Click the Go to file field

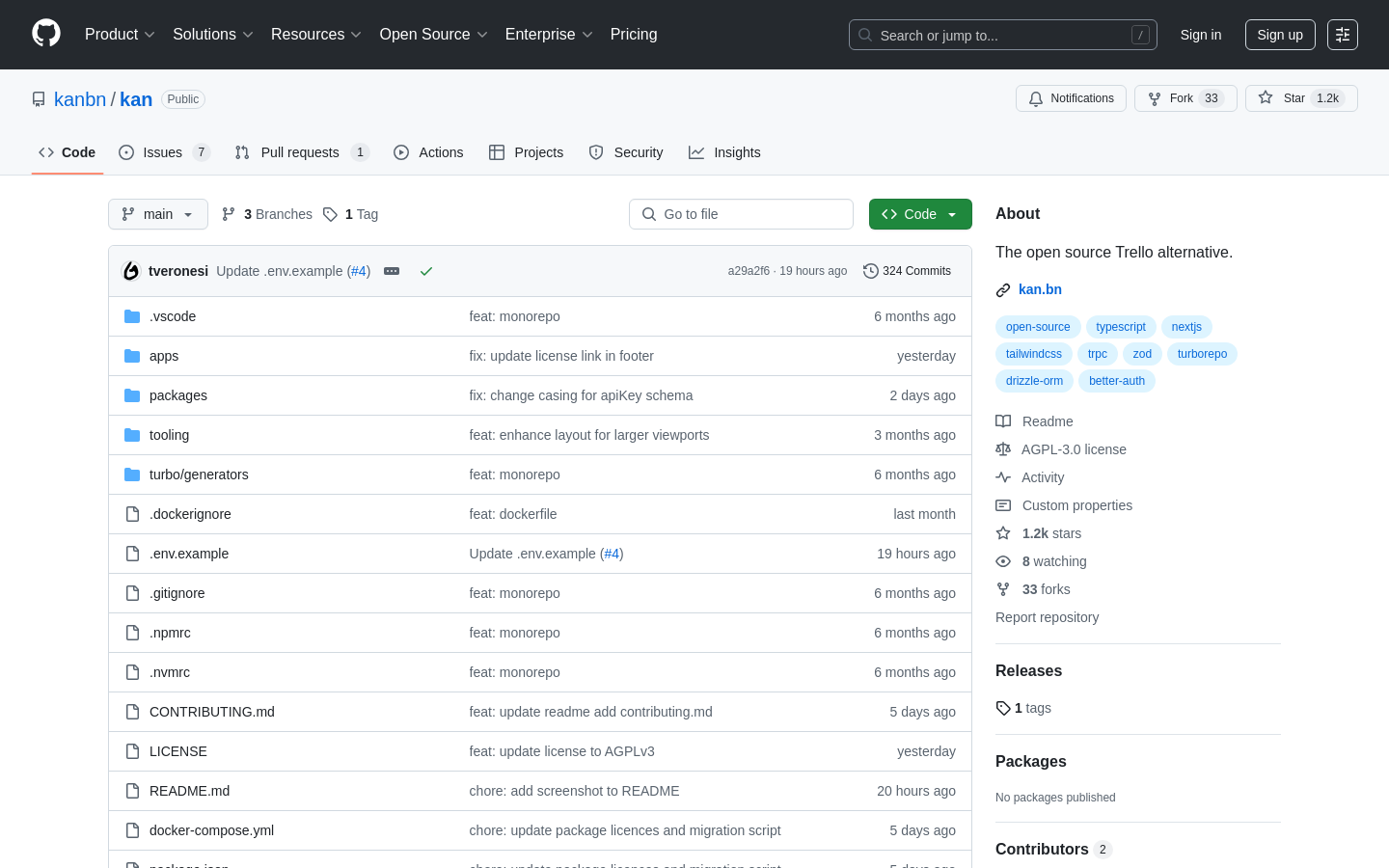click(x=741, y=214)
